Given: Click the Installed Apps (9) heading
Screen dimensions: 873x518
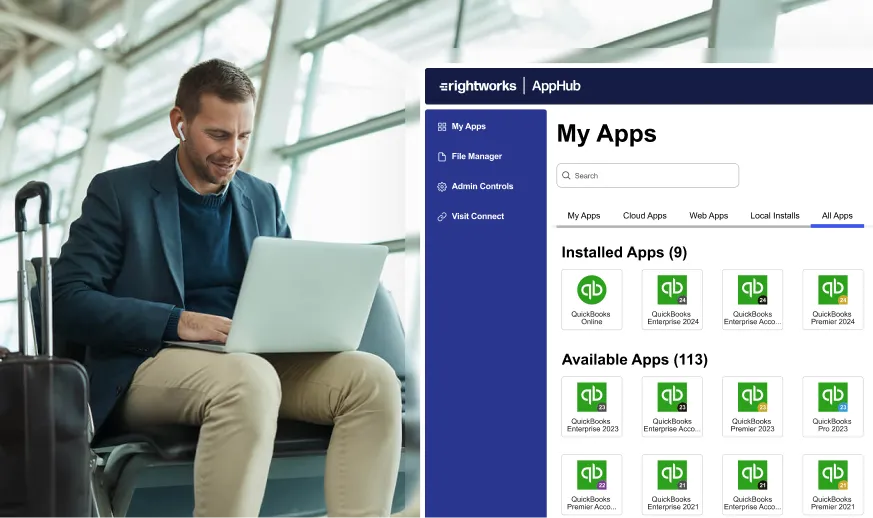Looking at the screenshot, I should [624, 253].
